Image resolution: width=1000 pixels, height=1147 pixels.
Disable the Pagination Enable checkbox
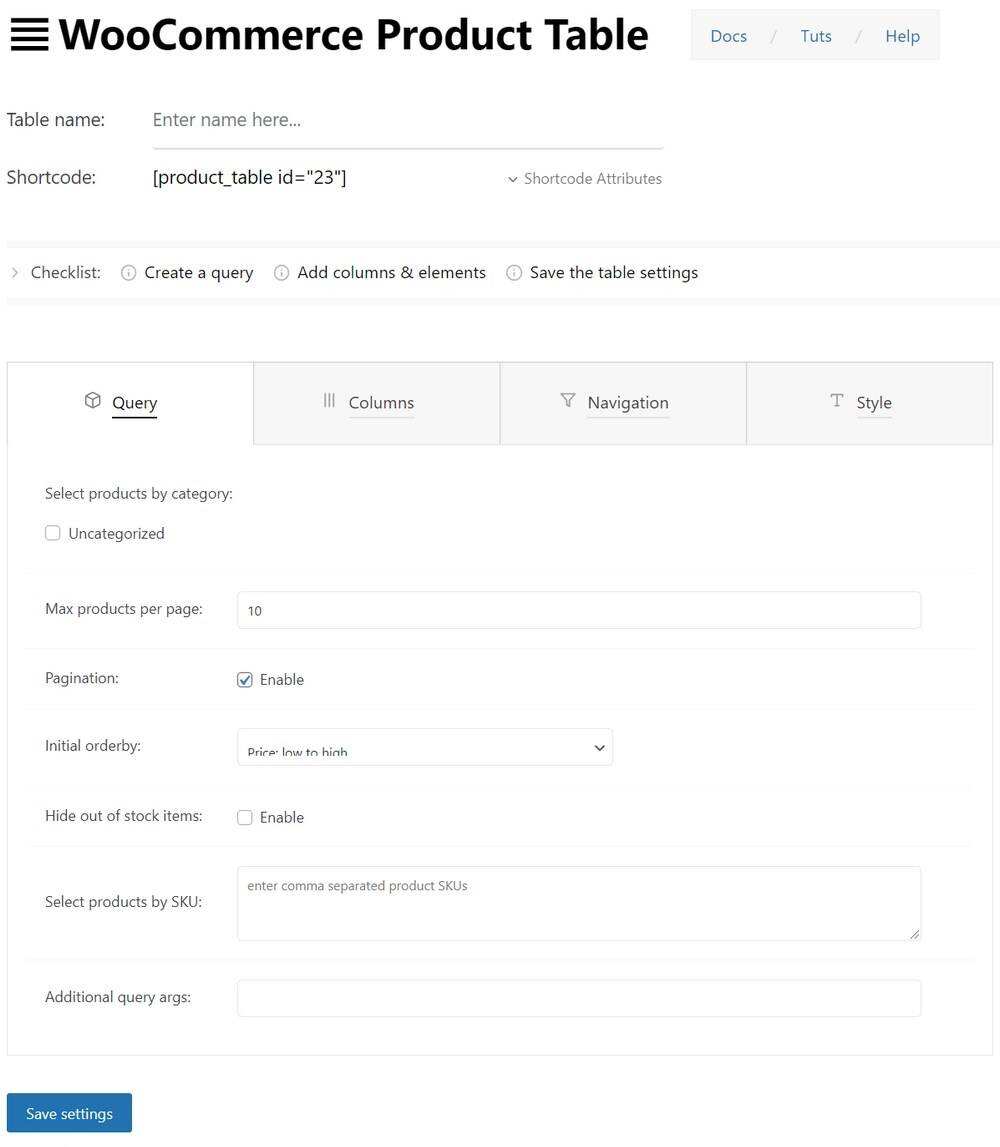tap(245, 680)
